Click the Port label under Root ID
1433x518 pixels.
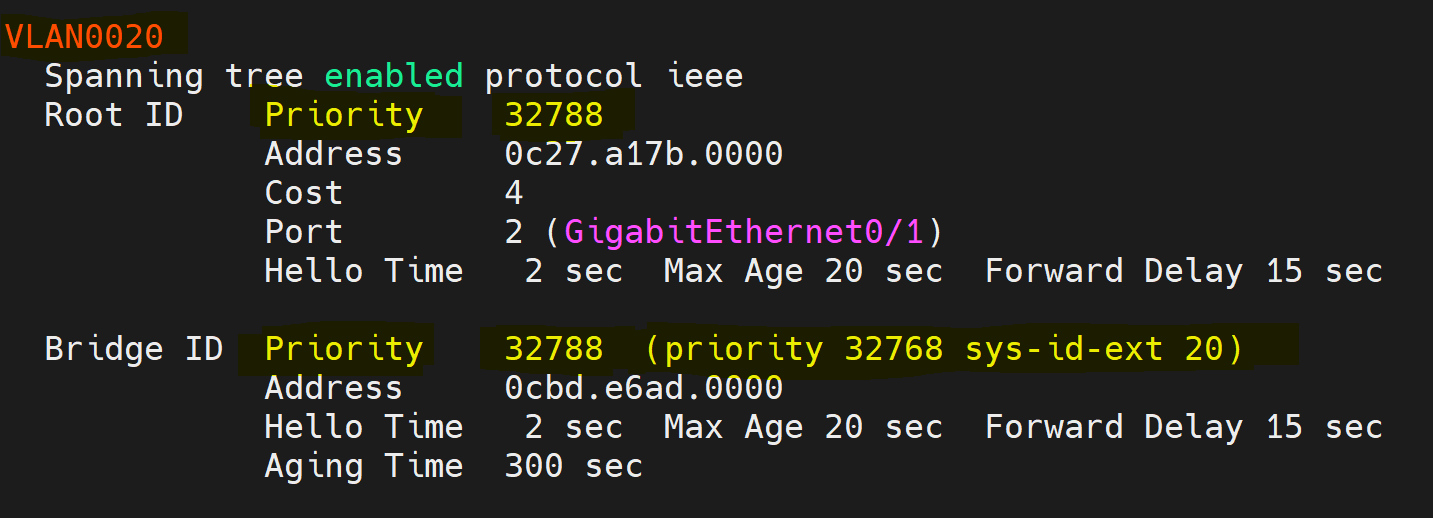[x=304, y=232]
